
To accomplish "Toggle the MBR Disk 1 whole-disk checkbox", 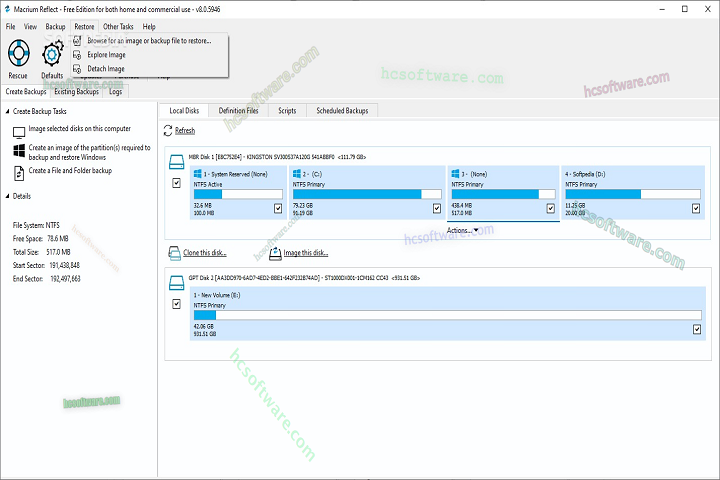I will tap(176, 183).
